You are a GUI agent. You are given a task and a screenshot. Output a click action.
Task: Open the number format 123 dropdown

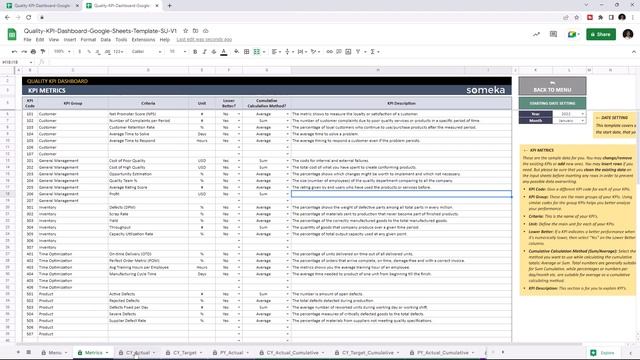(118, 52)
